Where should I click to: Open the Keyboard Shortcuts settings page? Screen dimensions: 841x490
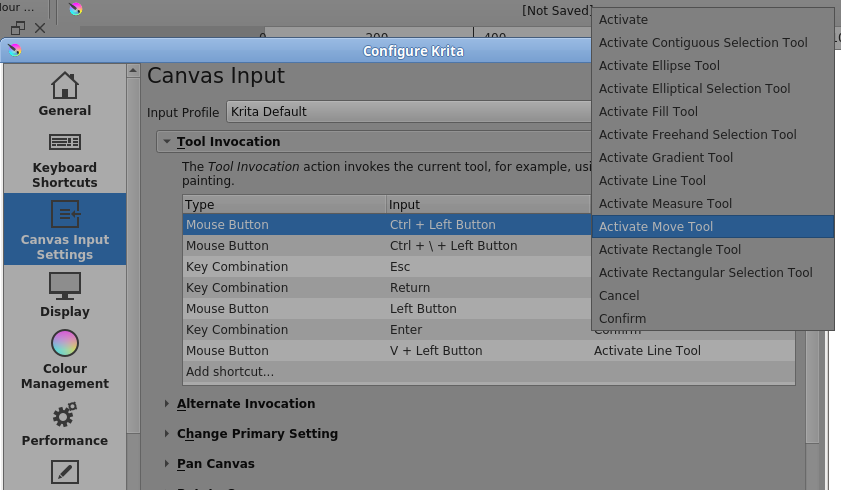pyautogui.click(x=64, y=160)
